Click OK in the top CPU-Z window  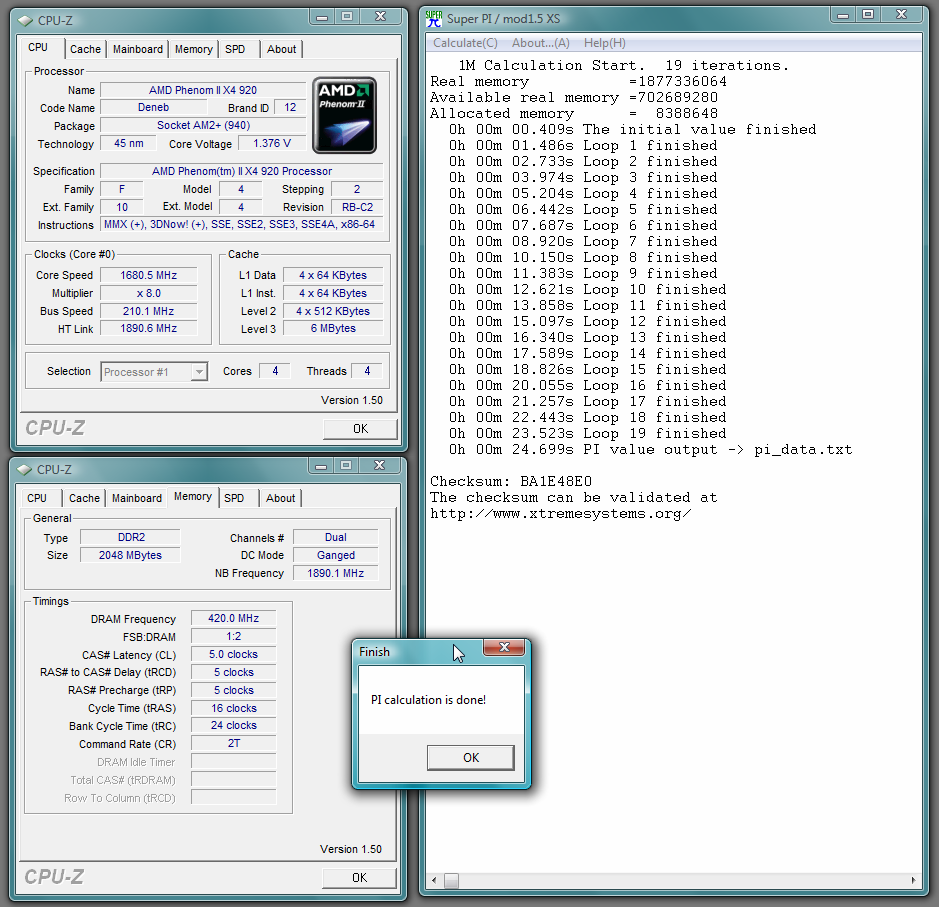pos(360,429)
